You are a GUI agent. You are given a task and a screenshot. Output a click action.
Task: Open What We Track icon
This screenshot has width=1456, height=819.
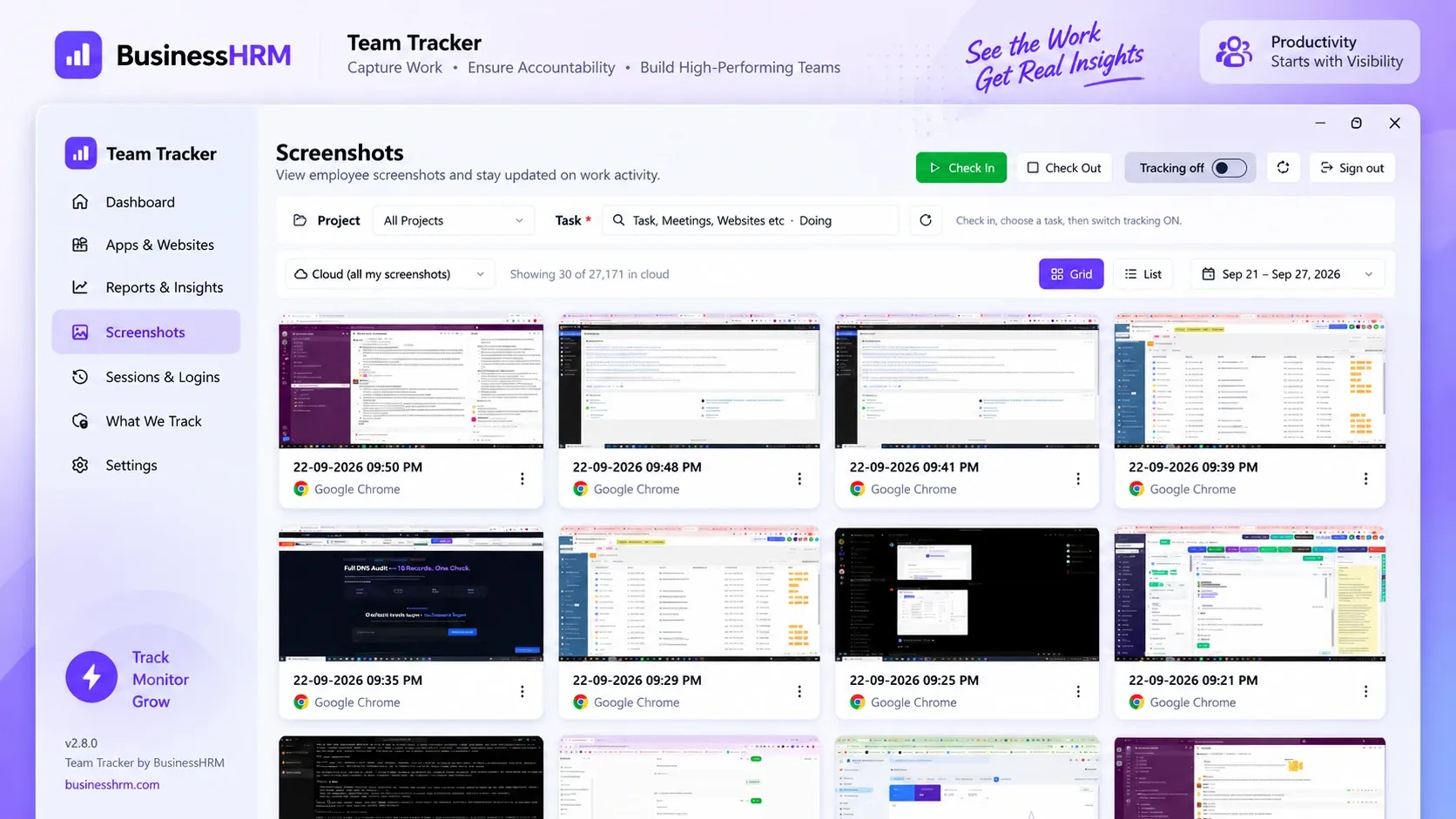80,421
